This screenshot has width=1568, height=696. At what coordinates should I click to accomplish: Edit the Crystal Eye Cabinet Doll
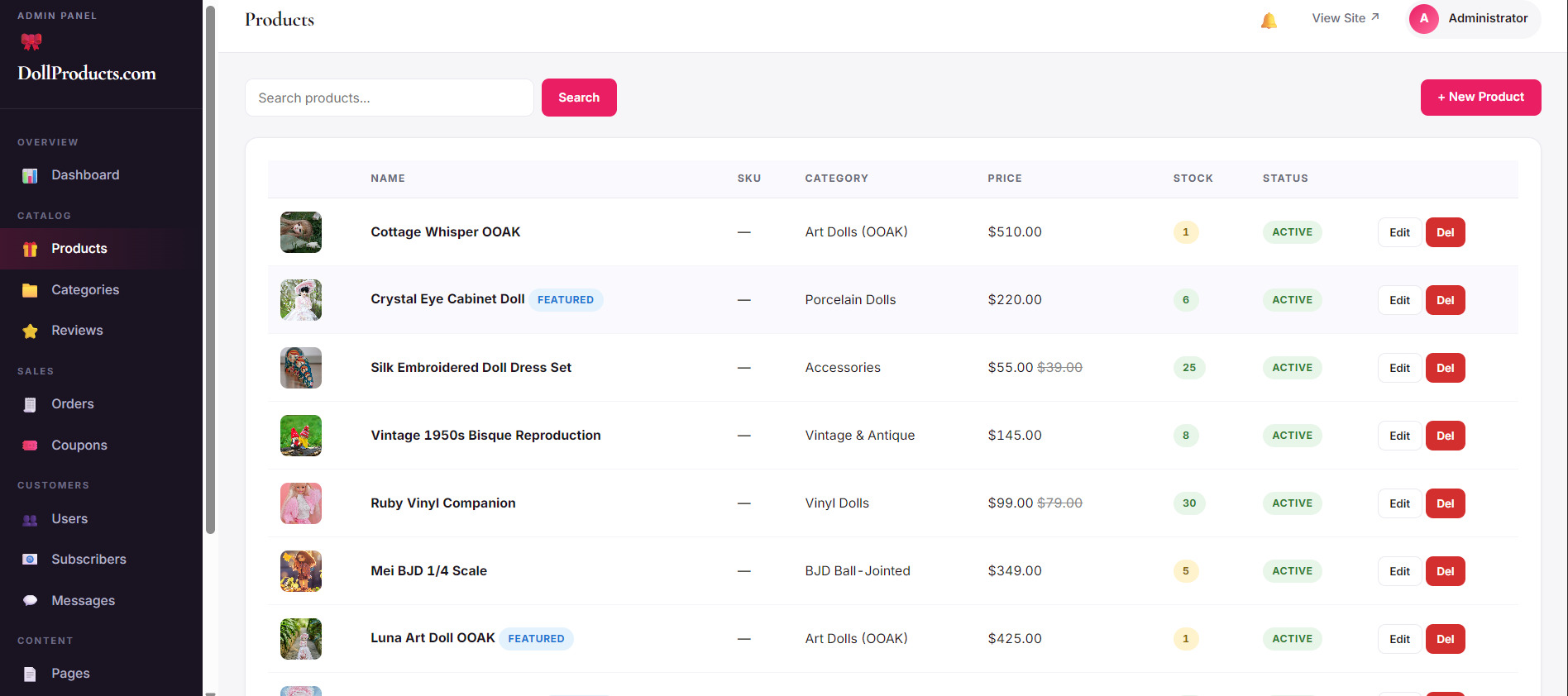(x=1399, y=300)
